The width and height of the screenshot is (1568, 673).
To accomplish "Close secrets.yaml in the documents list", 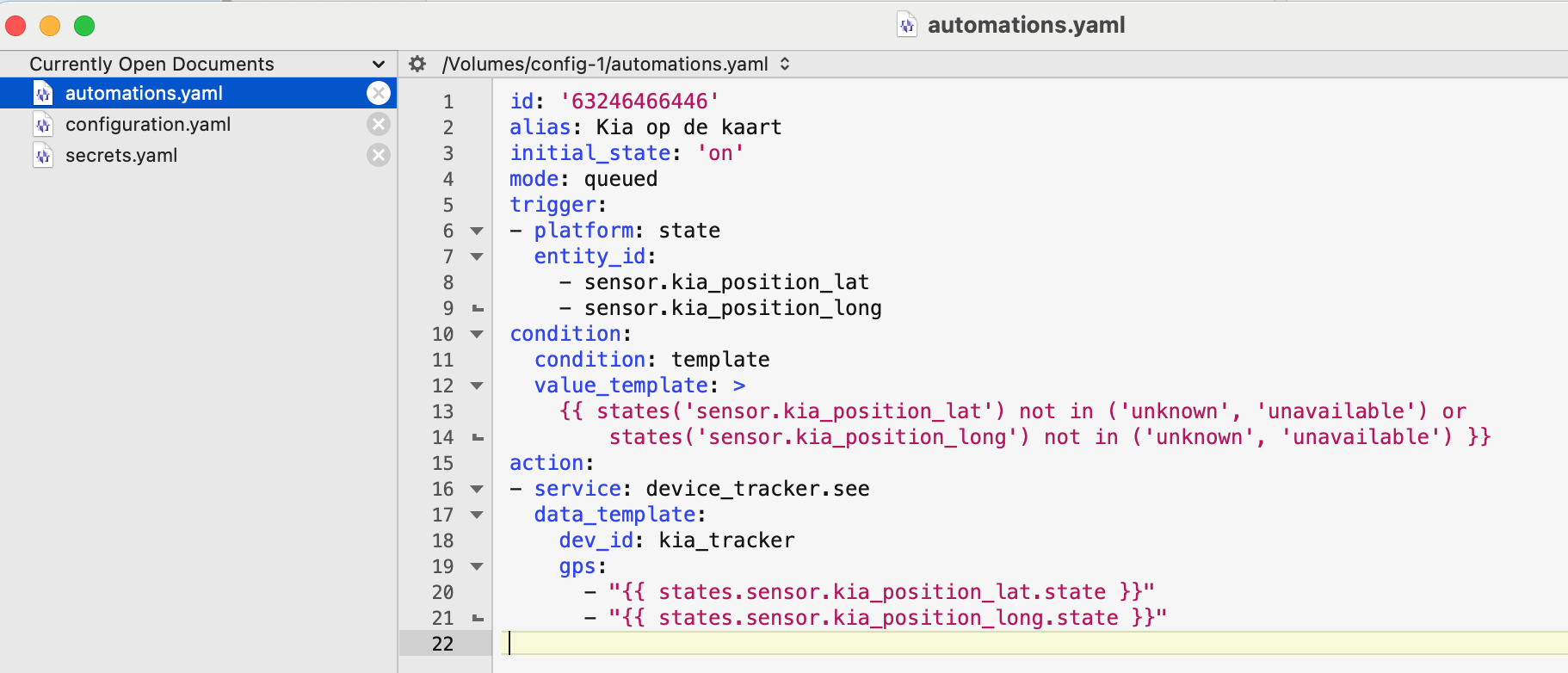I will tap(378, 155).
